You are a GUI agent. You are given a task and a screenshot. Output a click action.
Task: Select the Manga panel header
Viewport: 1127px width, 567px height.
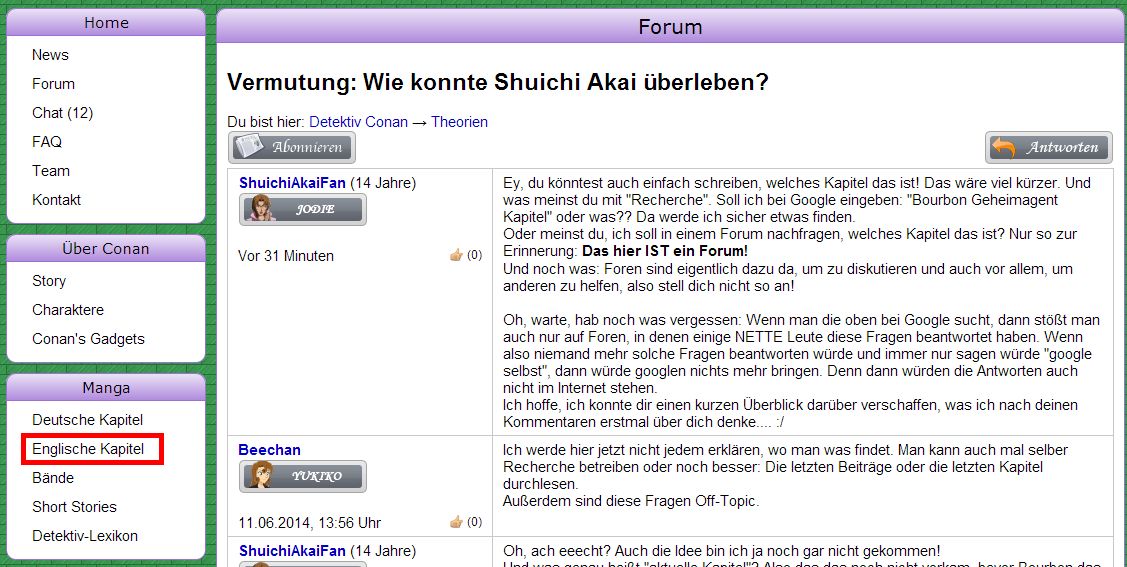click(x=106, y=388)
